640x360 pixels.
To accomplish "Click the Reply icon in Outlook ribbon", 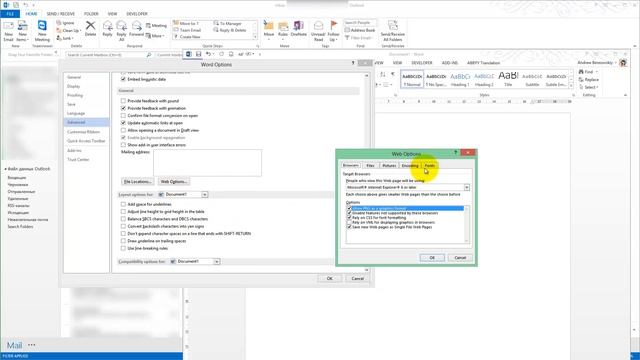I will [x=107, y=28].
